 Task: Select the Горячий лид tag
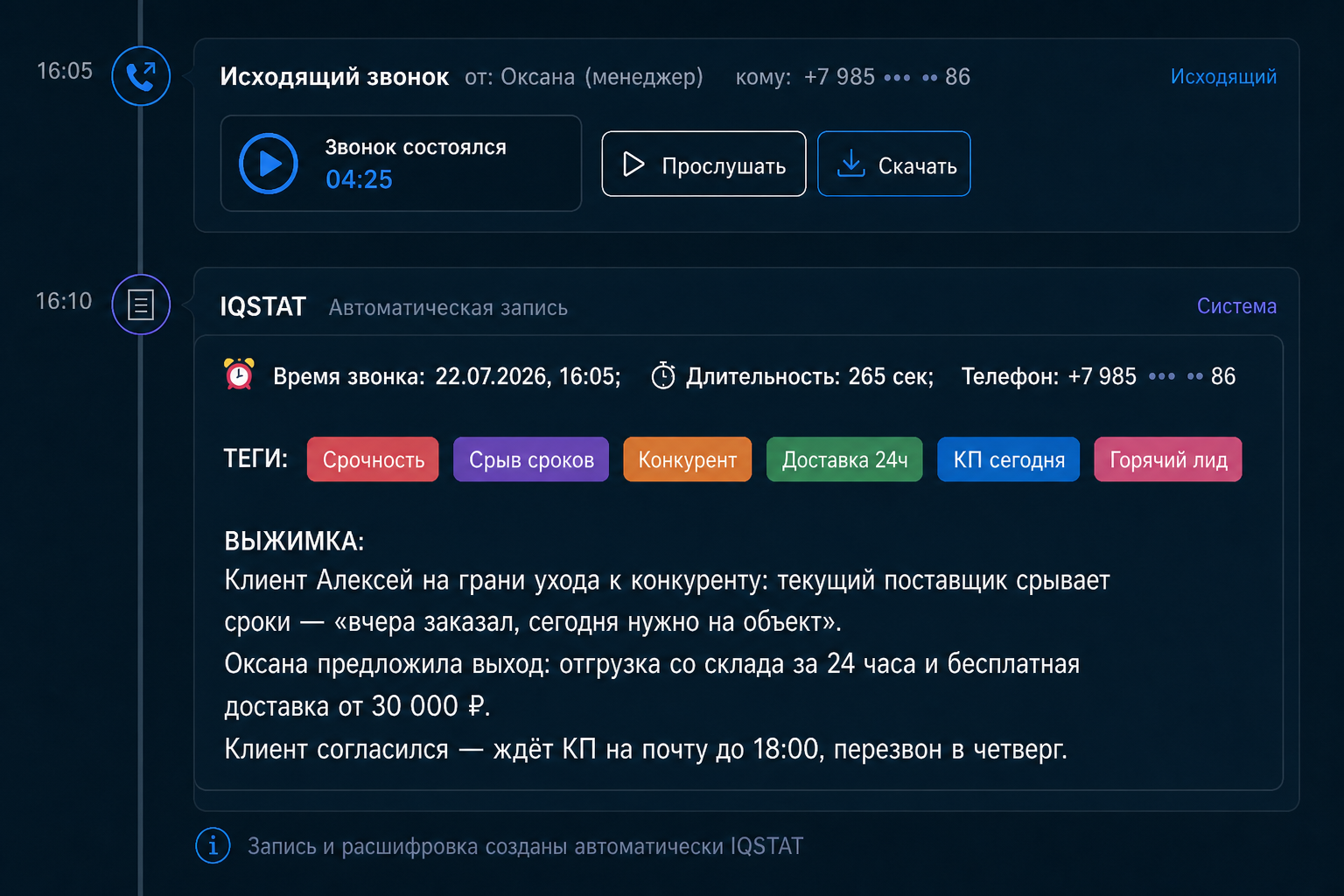click(x=1168, y=459)
